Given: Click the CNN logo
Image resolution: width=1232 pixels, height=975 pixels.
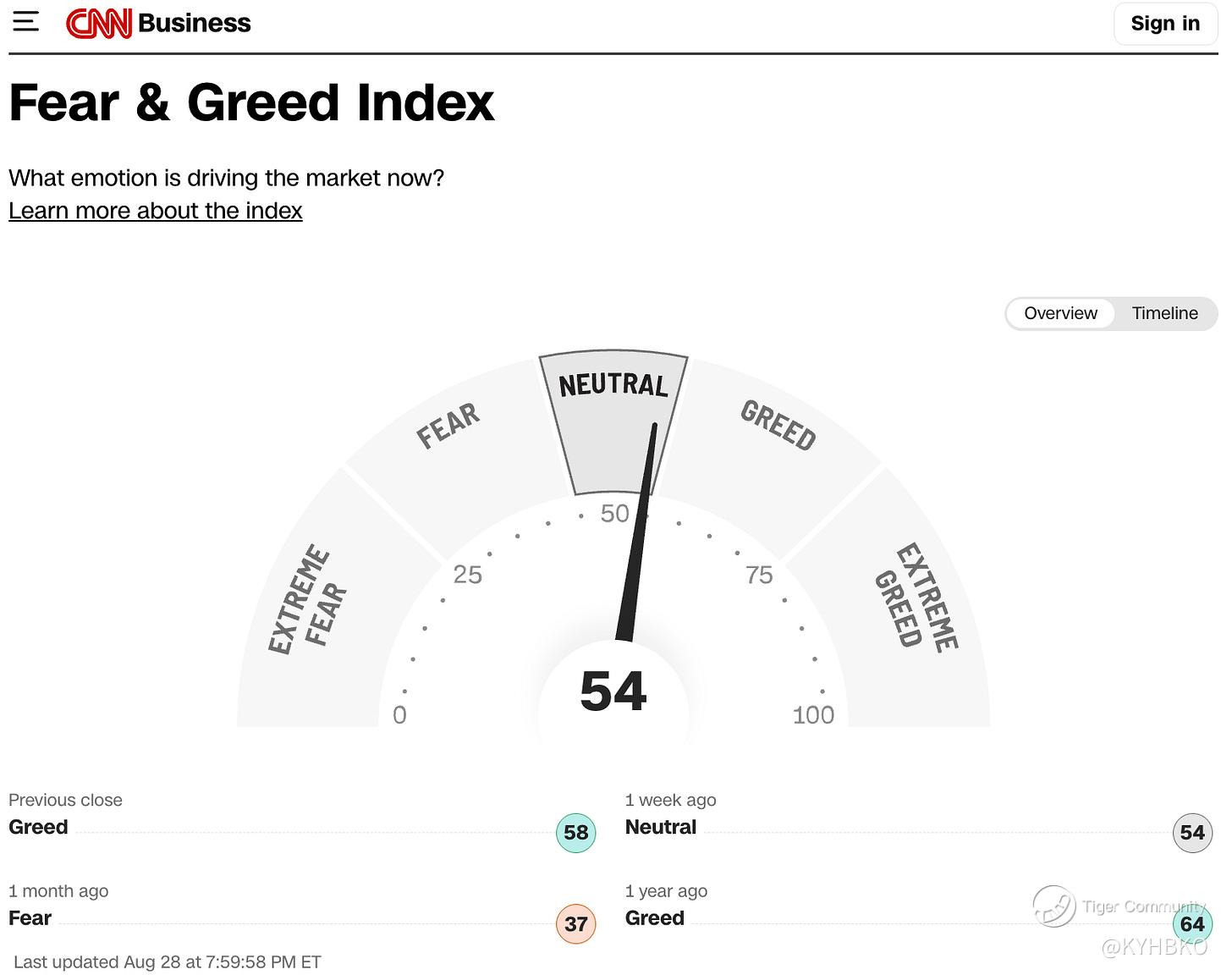Looking at the screenshot, I should pyautogui.click(x=99, y=24).
